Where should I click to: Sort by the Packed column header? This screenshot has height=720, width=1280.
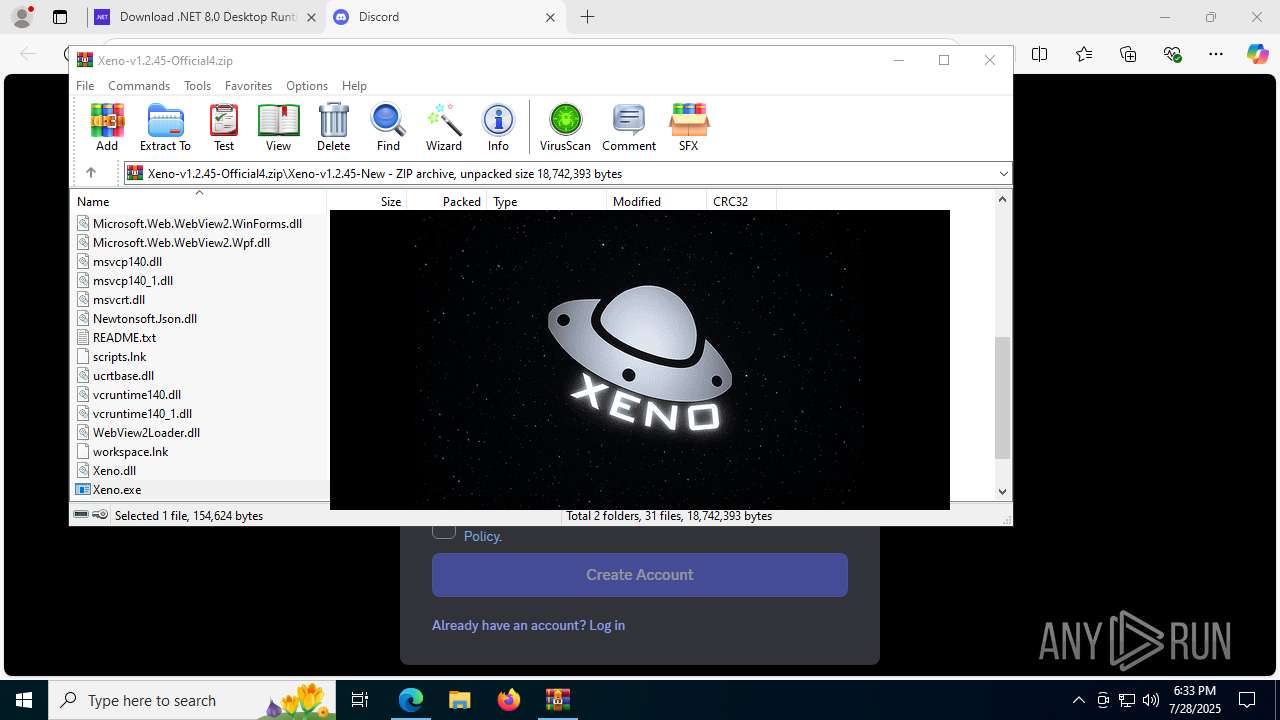[447, 201]
